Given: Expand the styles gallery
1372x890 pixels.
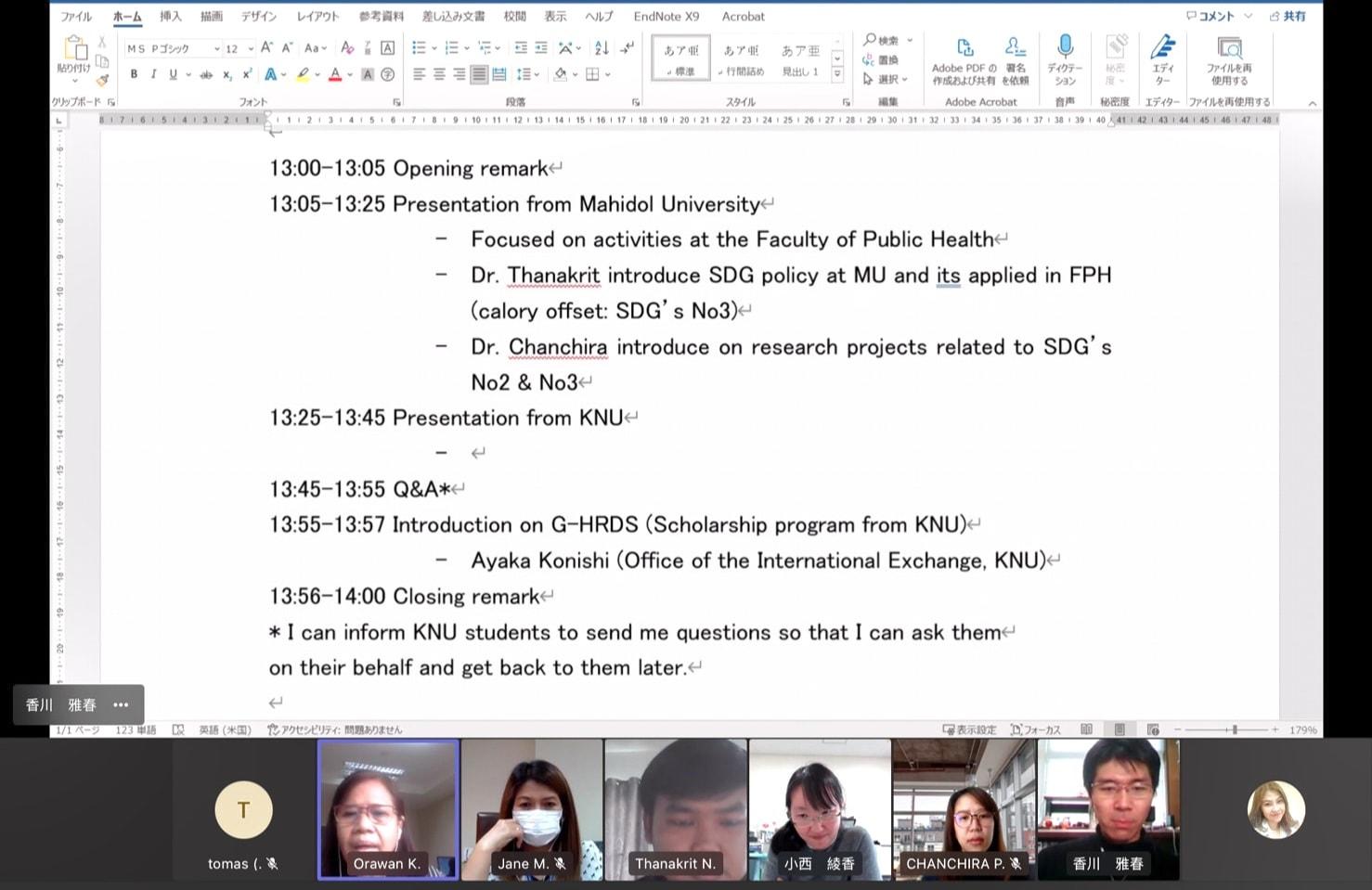Looking at the screenshot, I should [x=836, y=74].
